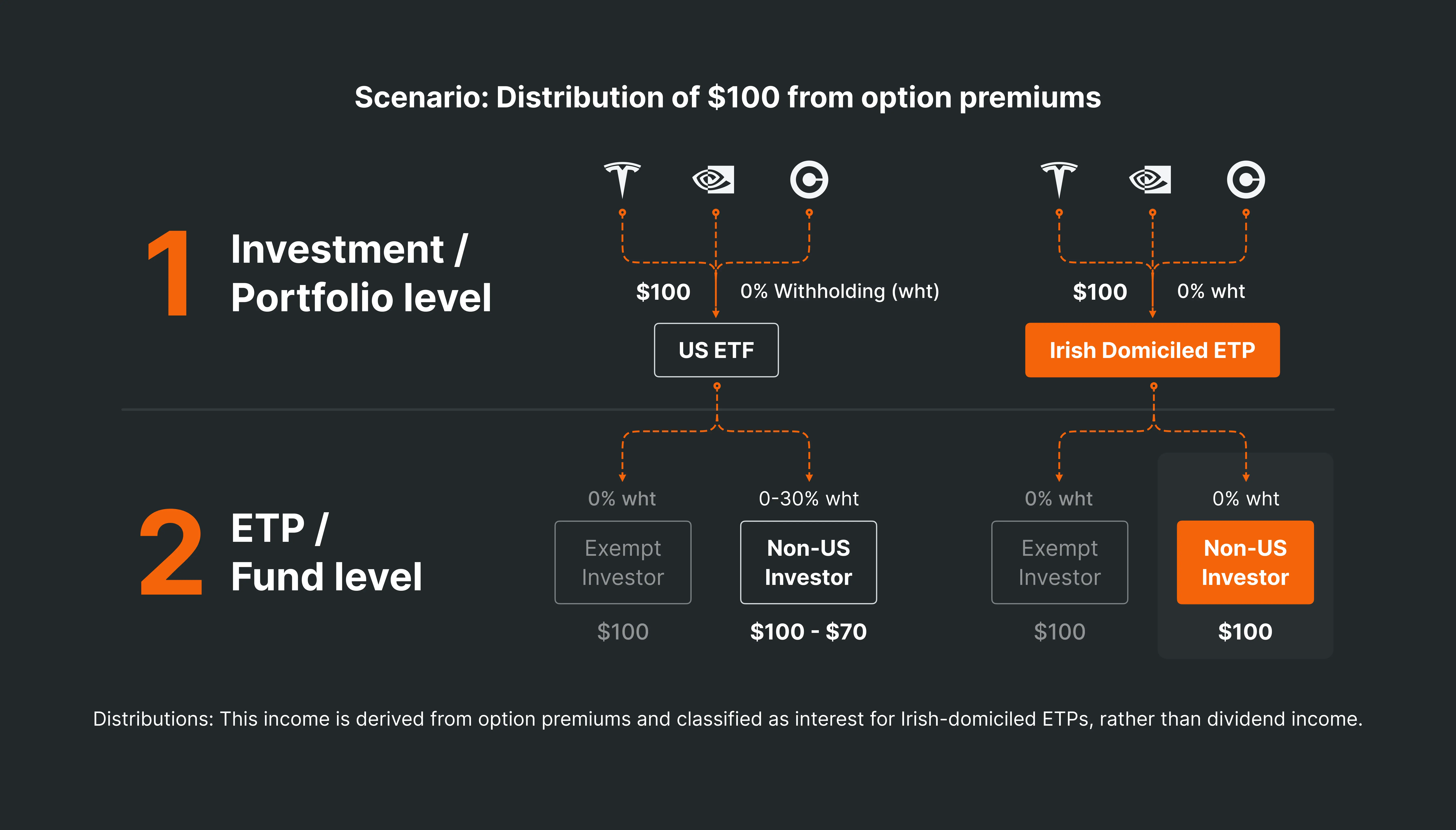Image resolution: width=1456 pixels, height=830 pixels.
Task: Click the "$100 - $70" amount
Action: tap(808, 632)
